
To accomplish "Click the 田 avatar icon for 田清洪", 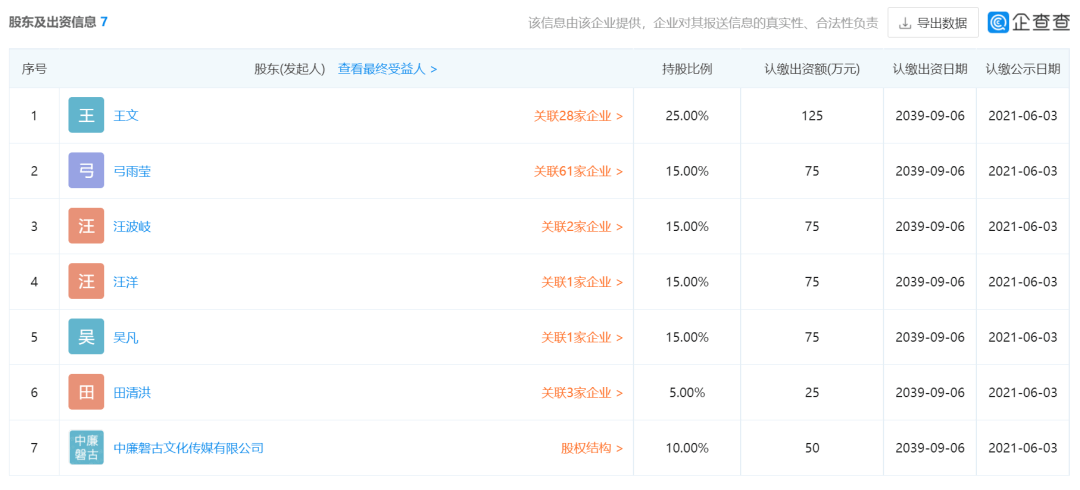I will point(86,392).
